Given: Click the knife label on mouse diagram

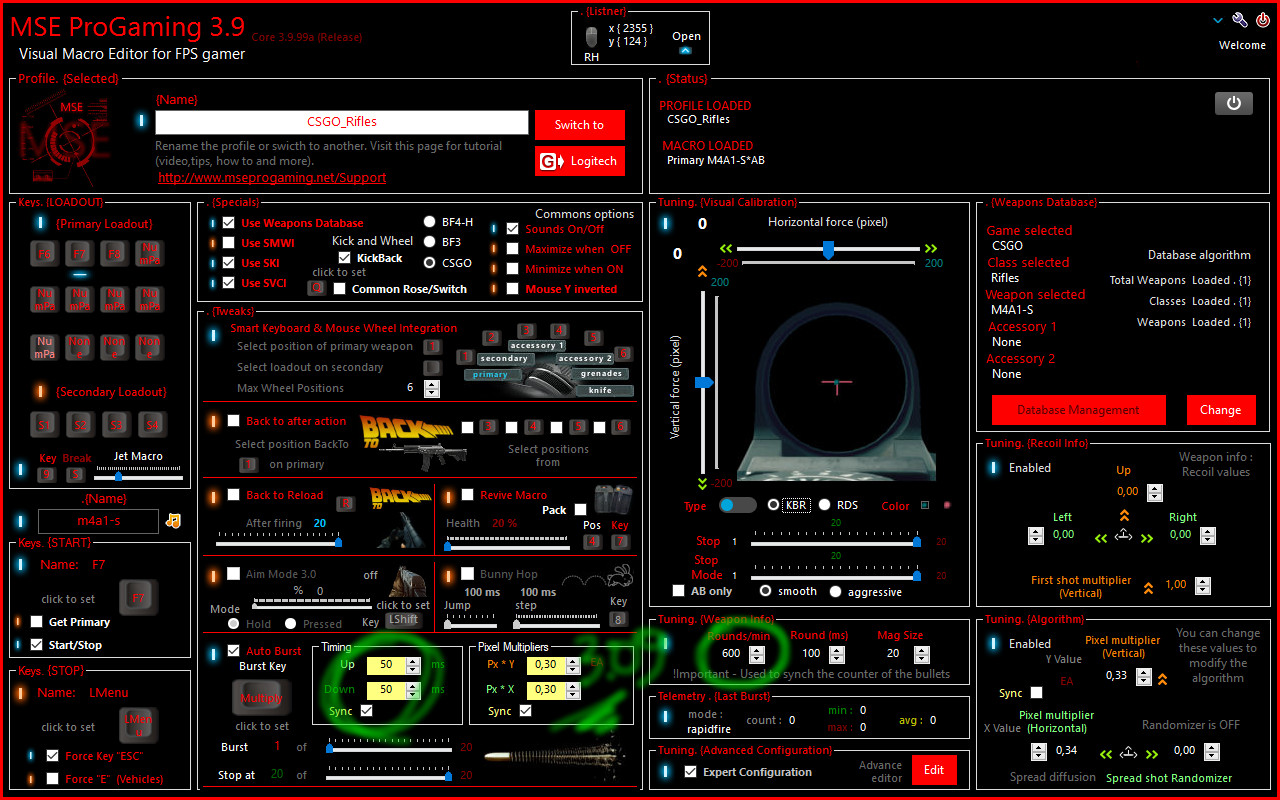Looking at the screenshot, I should [601, 390].
